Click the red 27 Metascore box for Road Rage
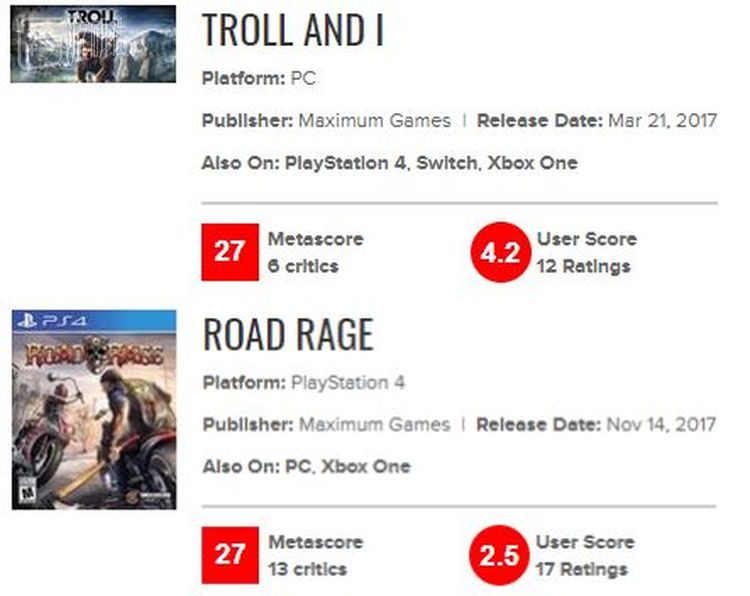Screen dimensions: 750x596 coord(229,554)
